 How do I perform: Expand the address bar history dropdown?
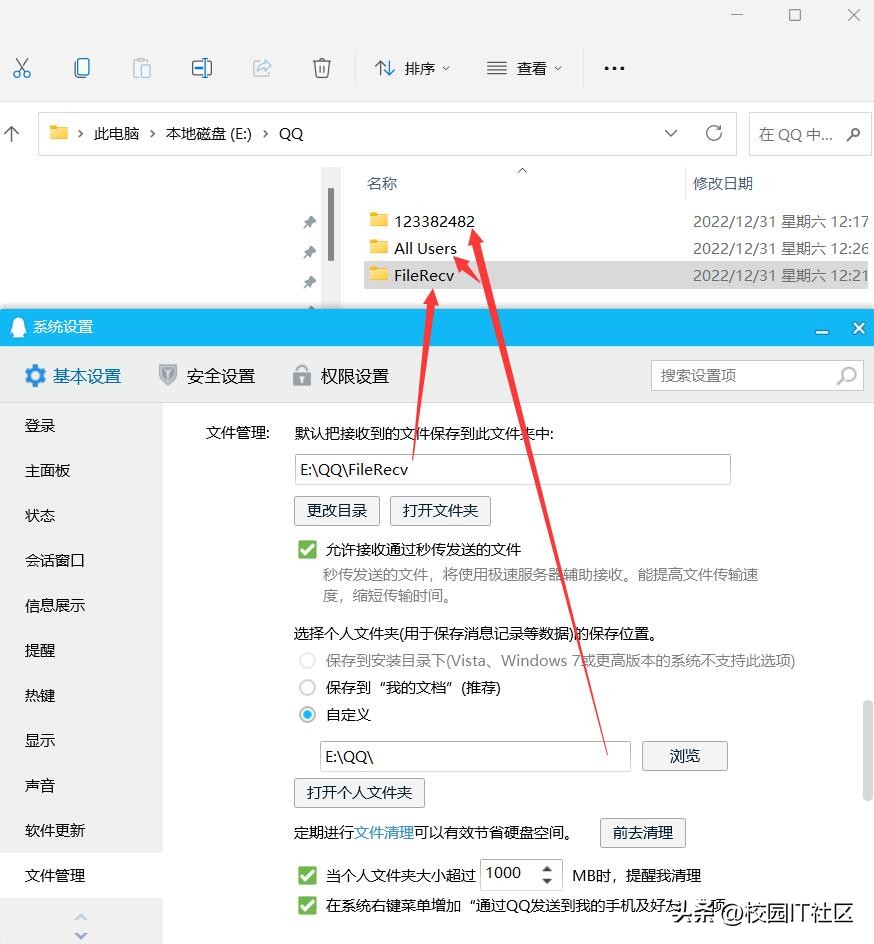click(x=672, y=133)
